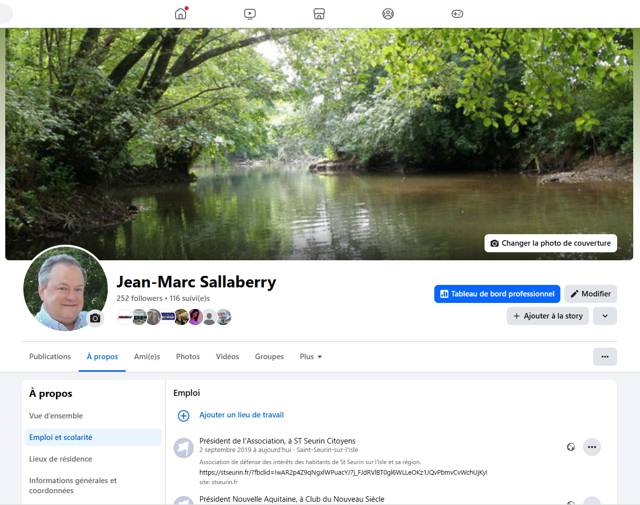Open the Video (Watch) tab icon
This screenshot has height=505, width=640.
(250, 14)
